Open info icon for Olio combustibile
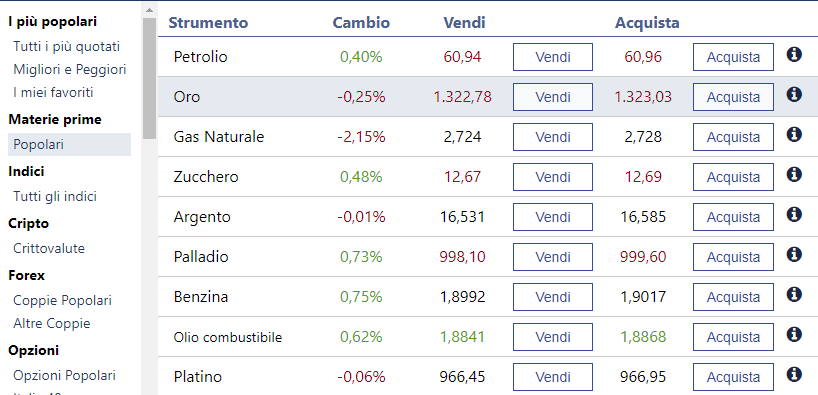 793,334
